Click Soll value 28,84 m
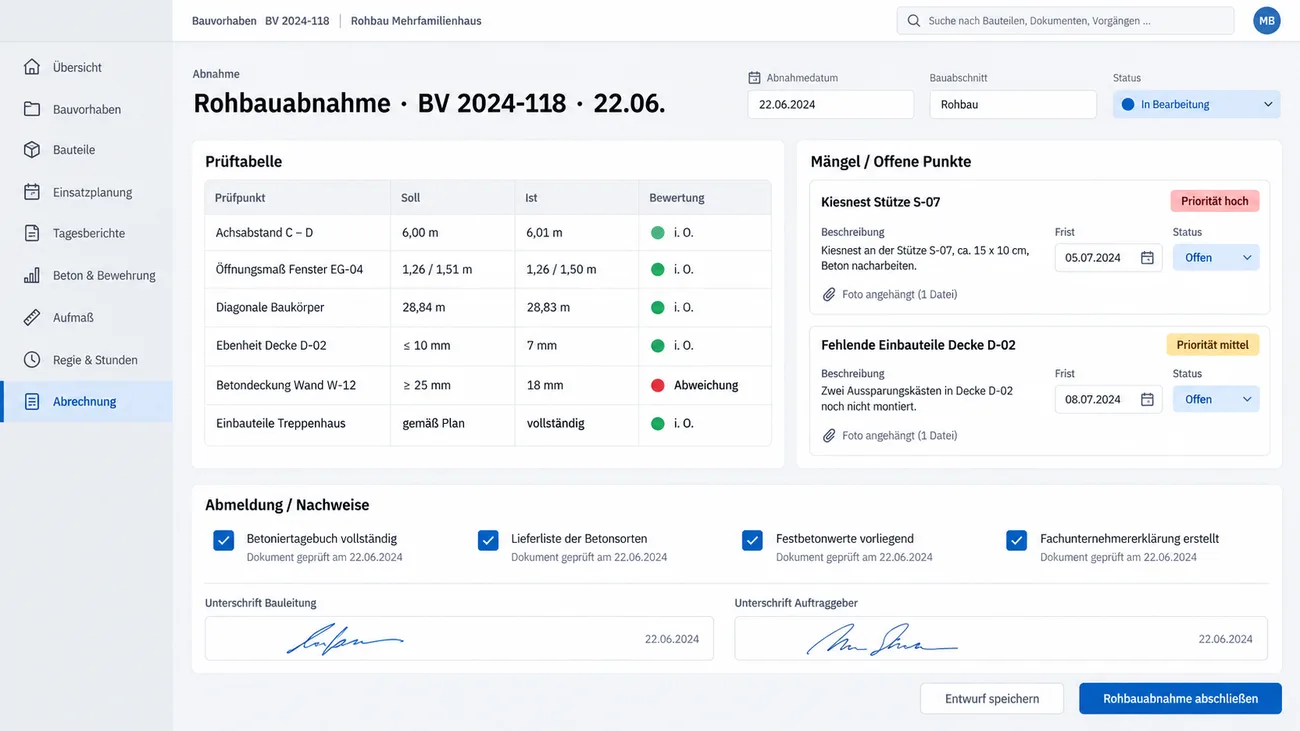This screenshot has height=731, width=1300. click(x=424, y=307)
